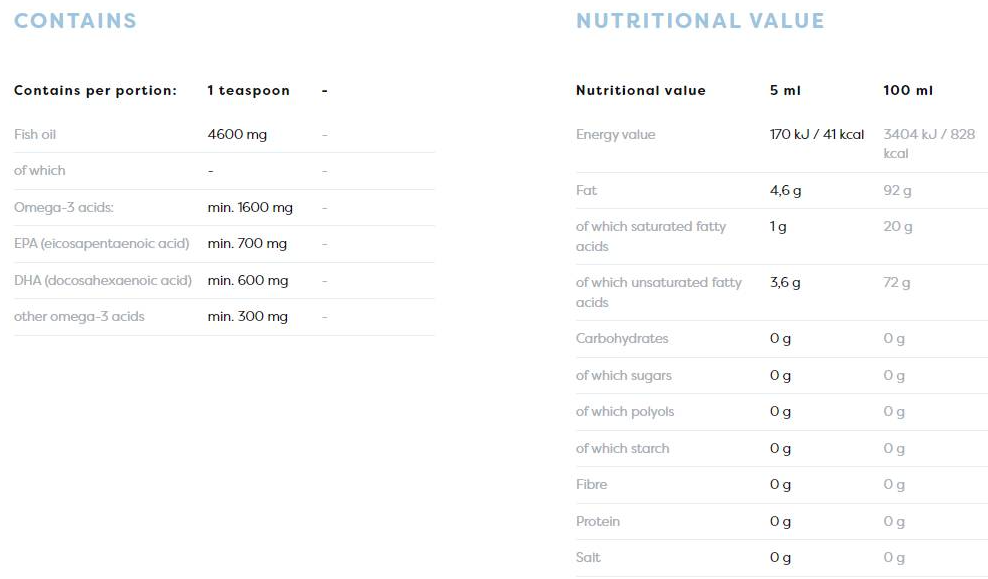
Task: Select the other omega-3 acids label
Action: 79,316
